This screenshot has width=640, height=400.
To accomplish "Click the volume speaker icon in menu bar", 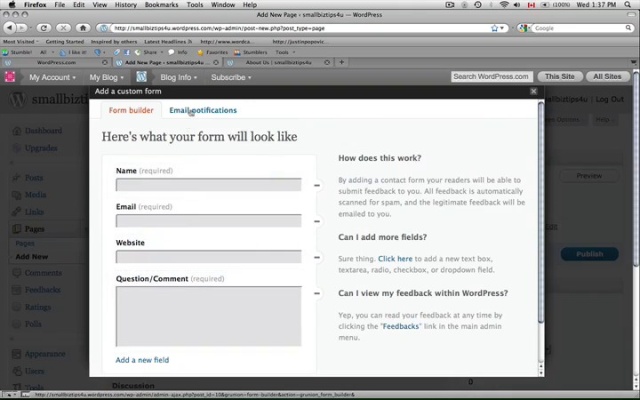I will point(517,5).
